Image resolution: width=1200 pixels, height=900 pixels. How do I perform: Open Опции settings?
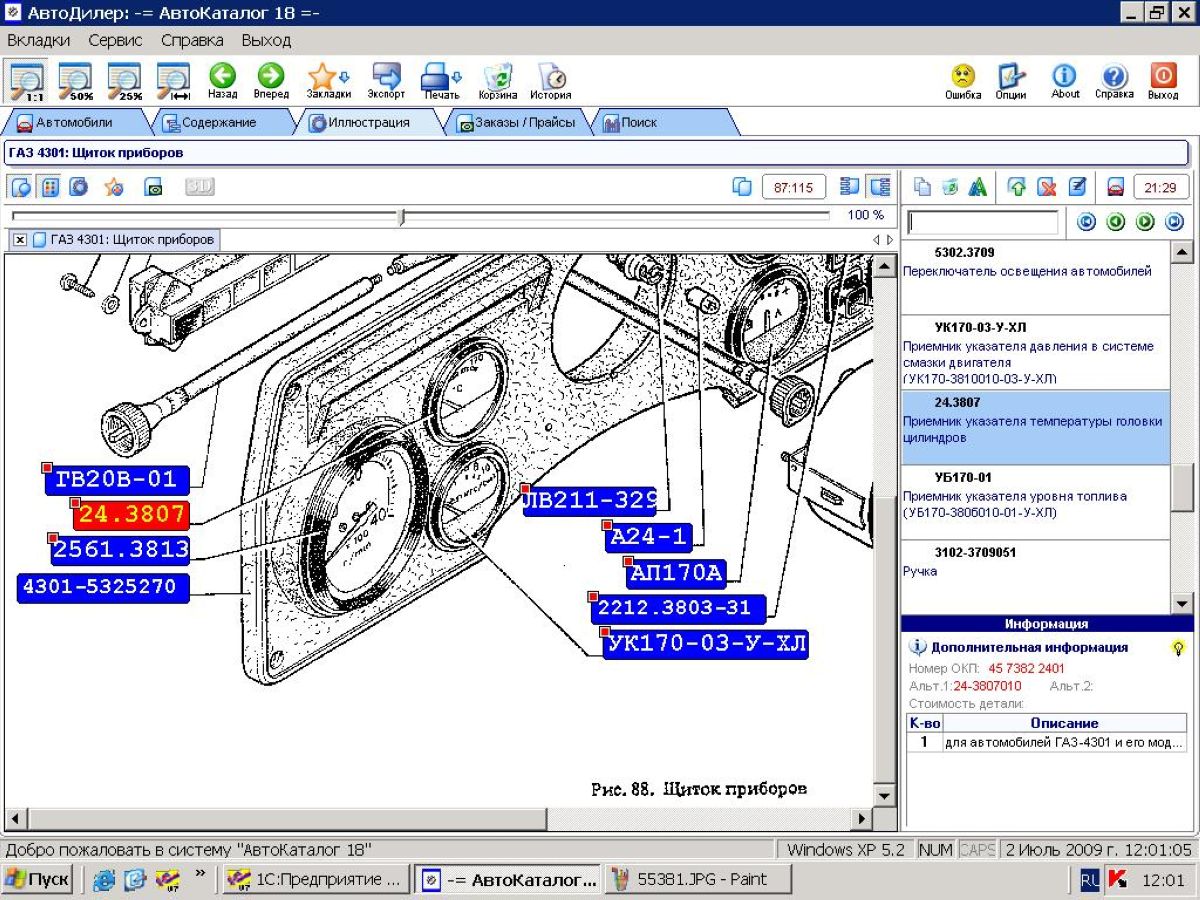point(1011,80)
